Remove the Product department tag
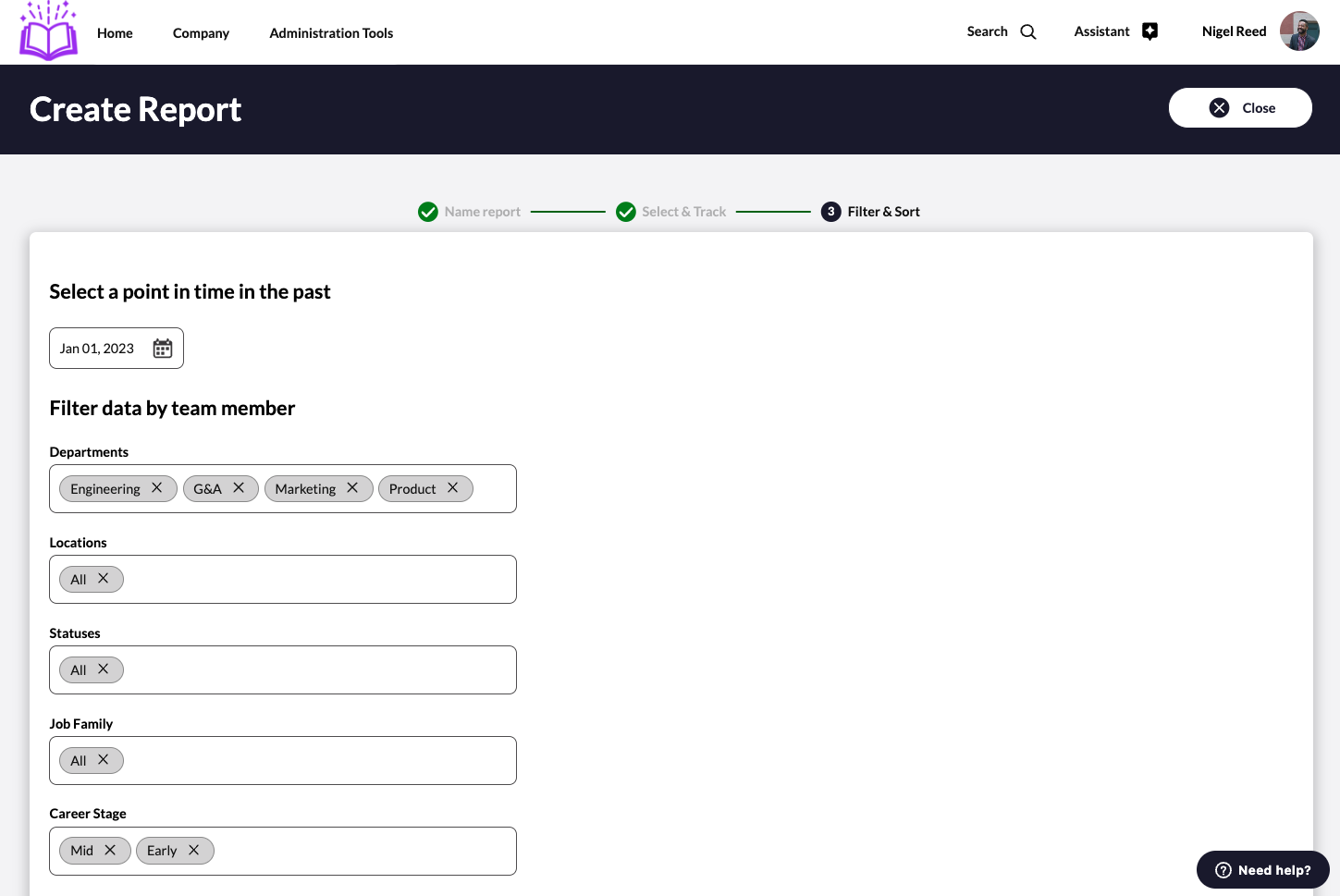Viewport: 1340px width, 896px height. pyautogui.click(x=453, y=488)
